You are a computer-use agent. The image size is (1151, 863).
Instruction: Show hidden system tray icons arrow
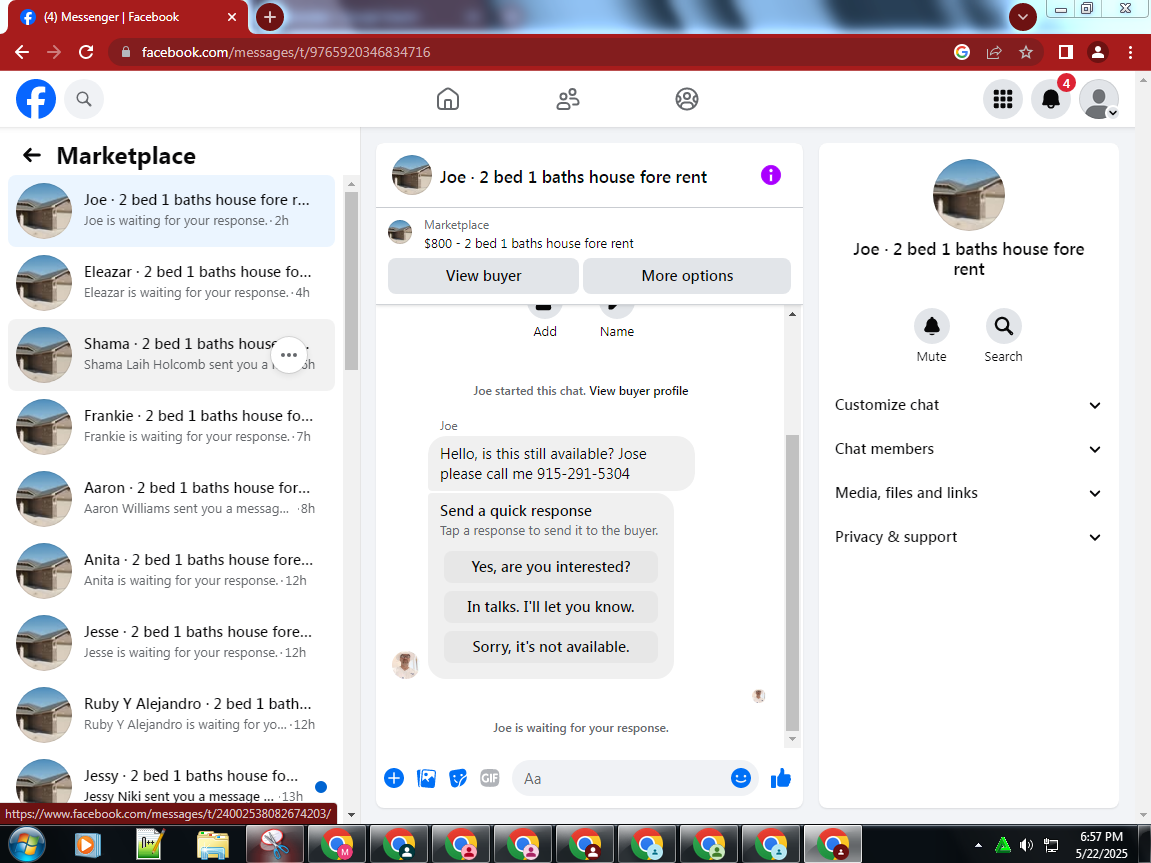[x=978, y=845]
